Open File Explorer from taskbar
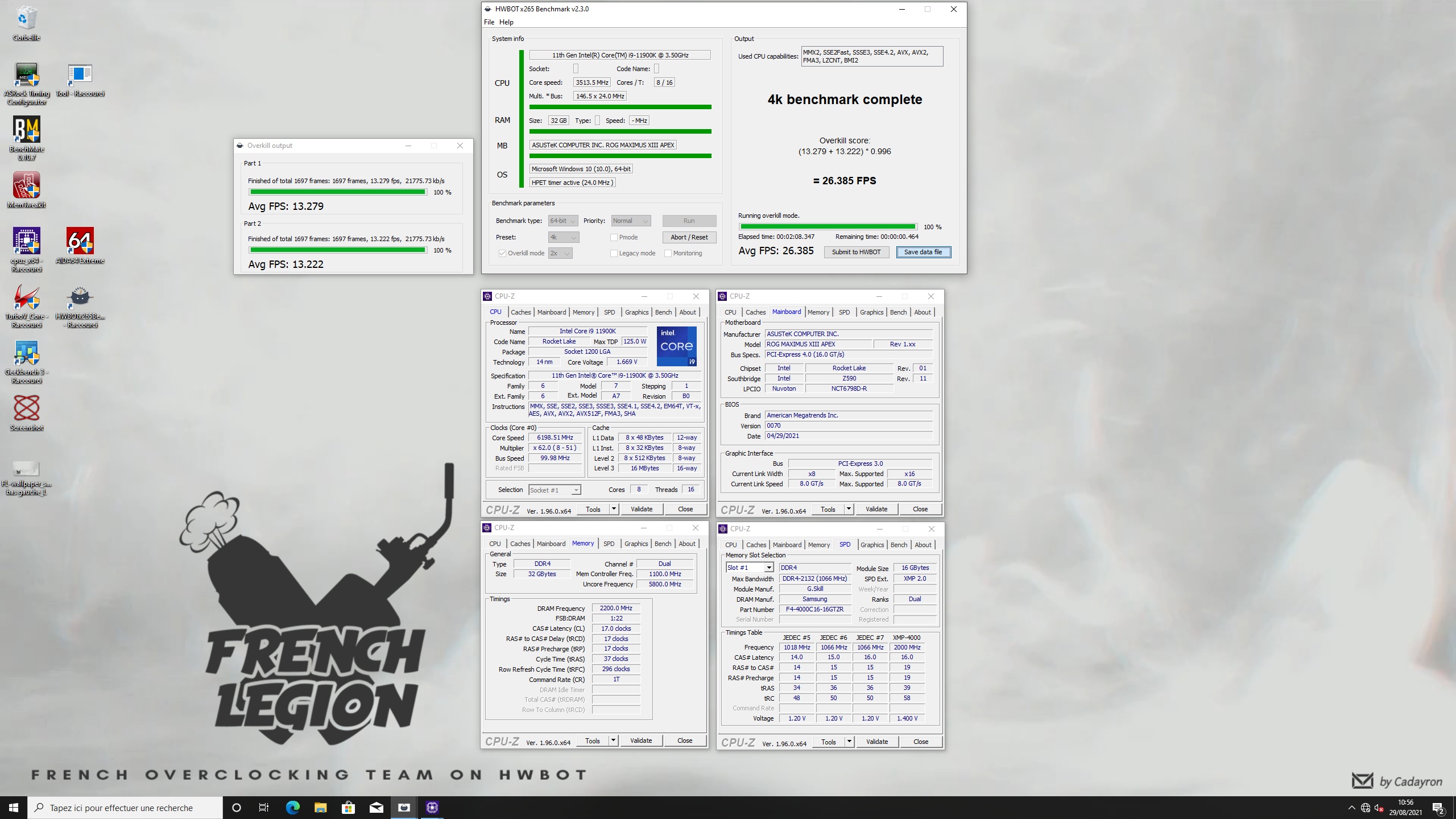This screenshot has width=1456, height=819. (x=320, y=808)
